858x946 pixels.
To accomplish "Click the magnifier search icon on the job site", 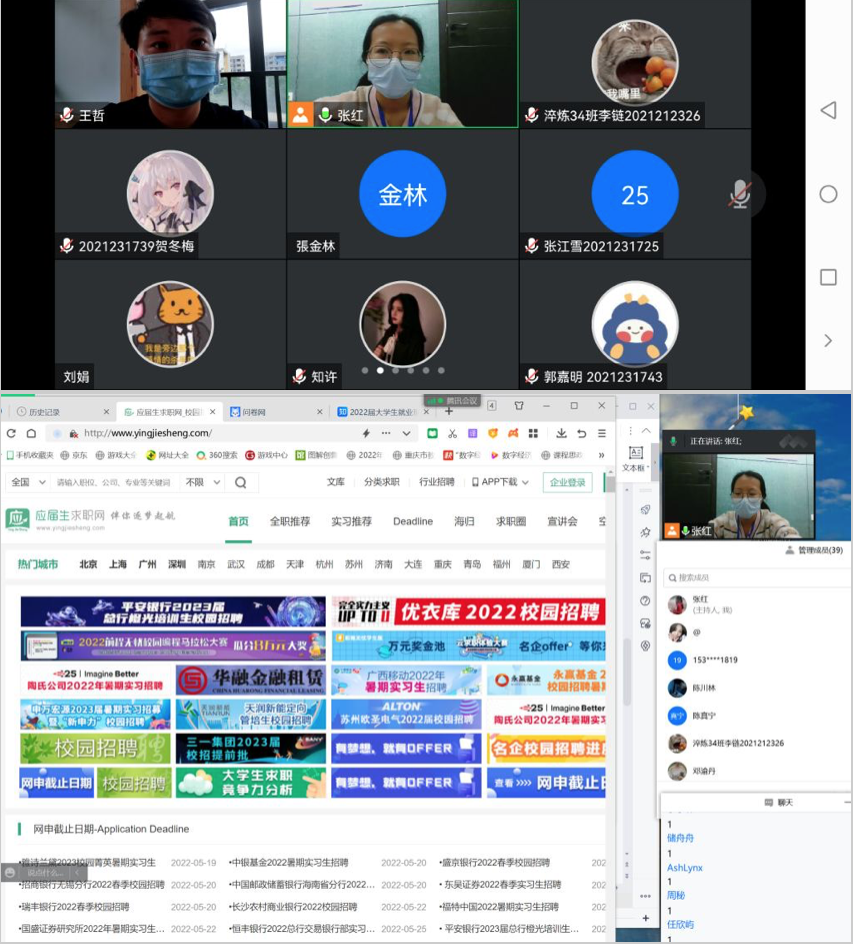I will (x=240, y=482).
